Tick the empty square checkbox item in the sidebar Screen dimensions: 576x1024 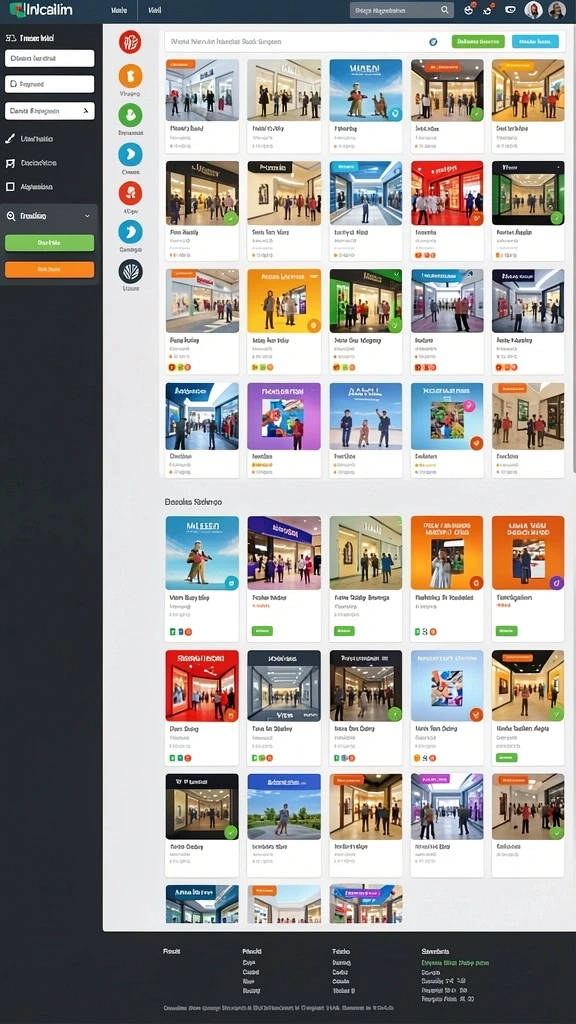point(10,187)
